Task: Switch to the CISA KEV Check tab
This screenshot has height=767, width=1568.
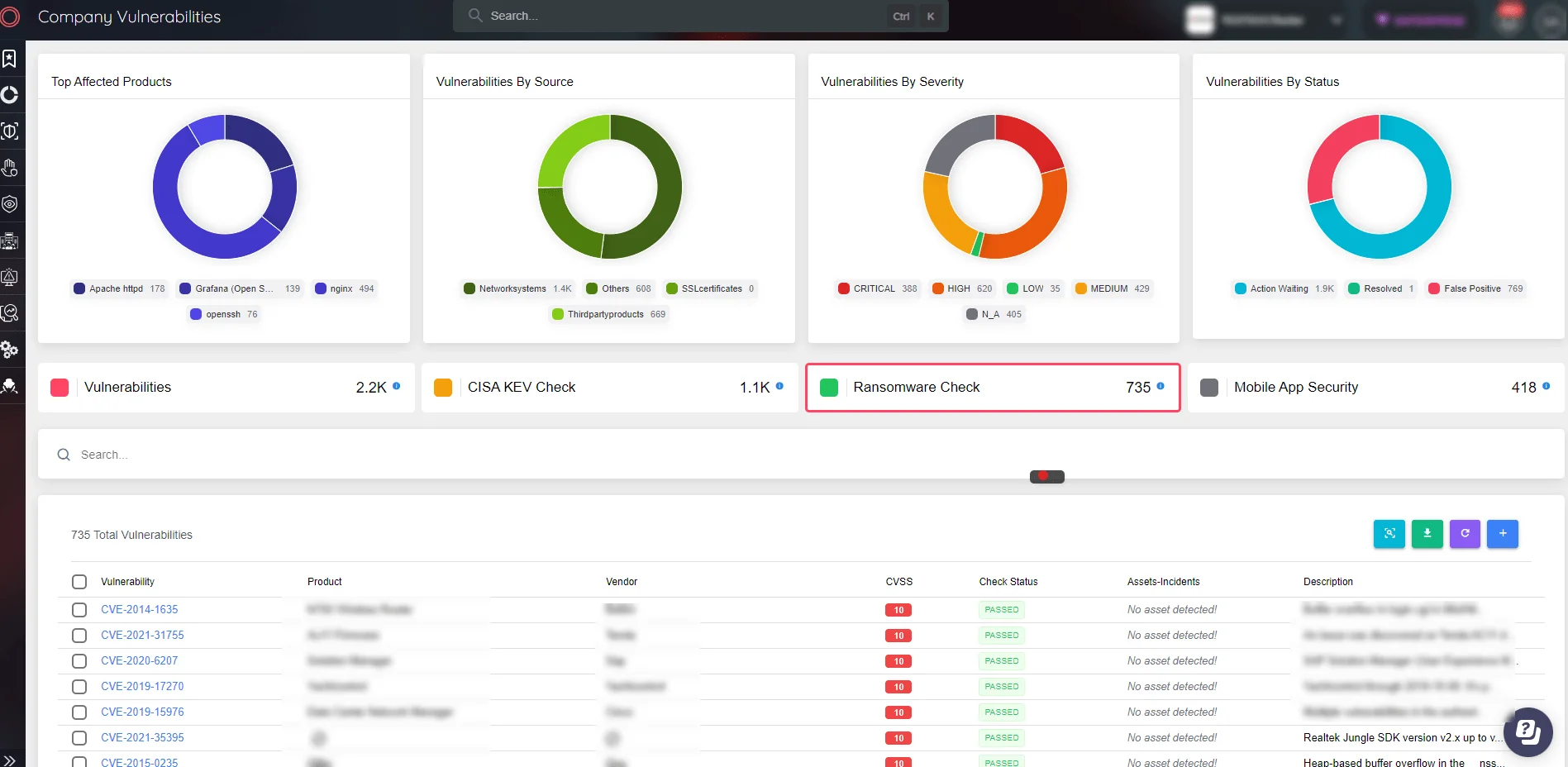Action: (609, 388)
